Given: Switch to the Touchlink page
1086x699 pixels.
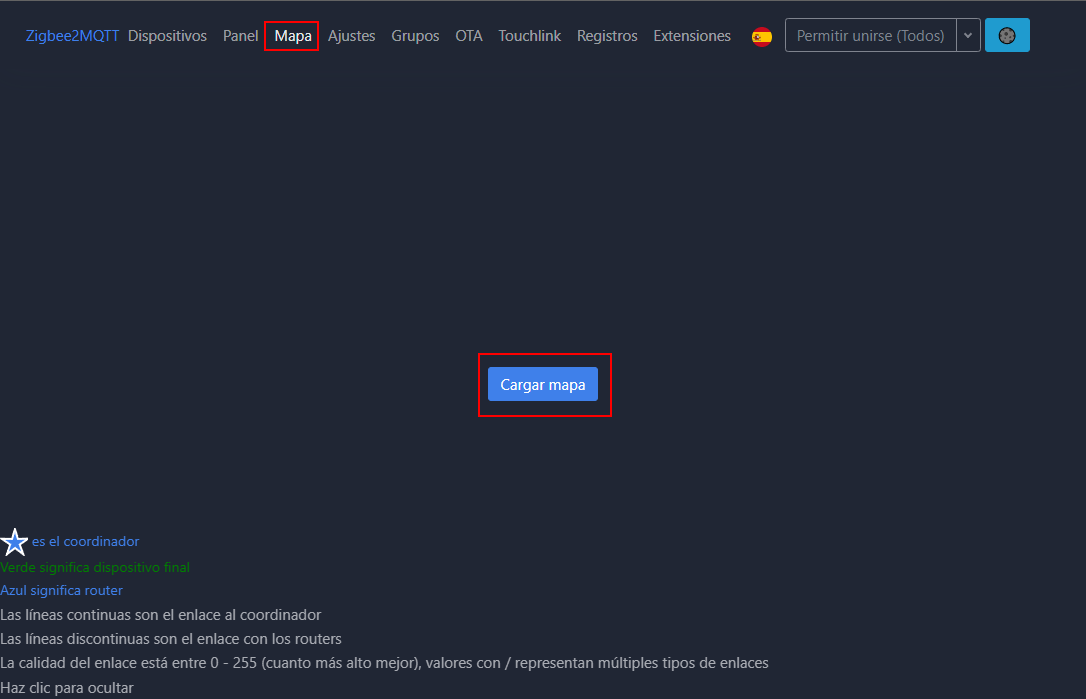Looking at the screenshot, I should coord(529,36).
